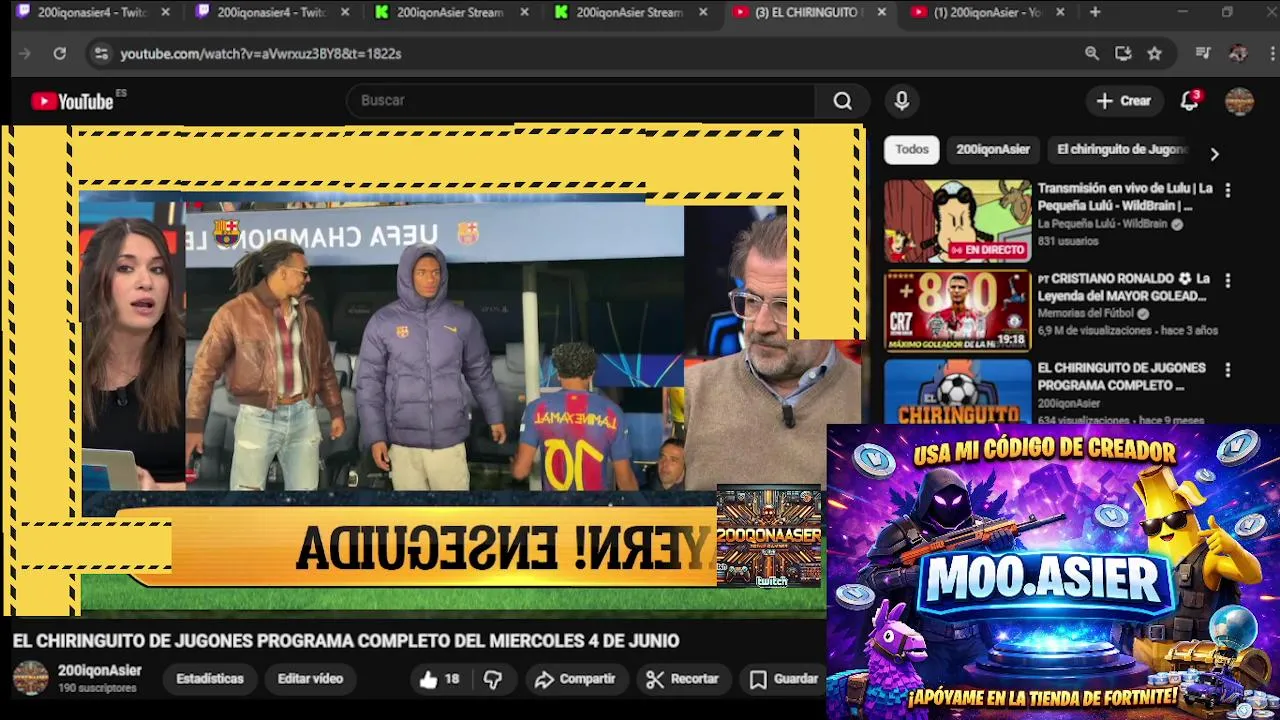Click the Guardar button
1280x720 pixels.
tap(784, 679)
